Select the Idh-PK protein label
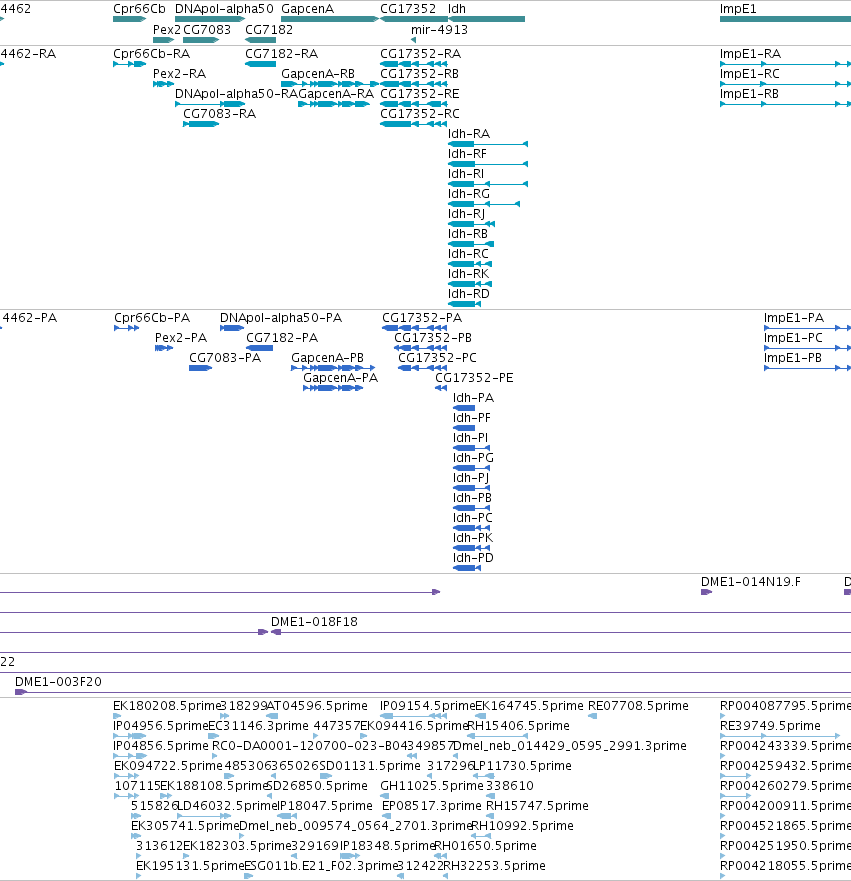 473,538
